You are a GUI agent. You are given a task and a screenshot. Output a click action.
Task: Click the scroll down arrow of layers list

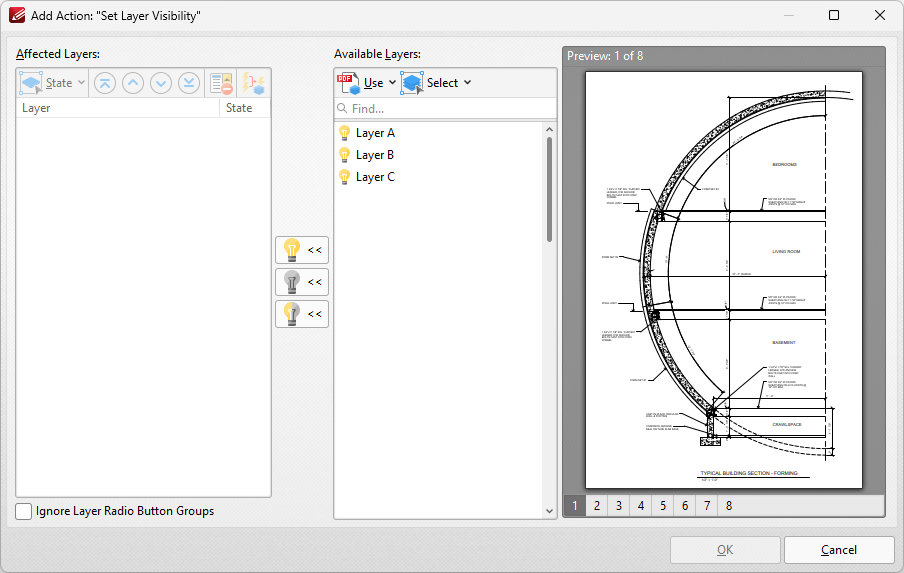(x=549, y=511)
